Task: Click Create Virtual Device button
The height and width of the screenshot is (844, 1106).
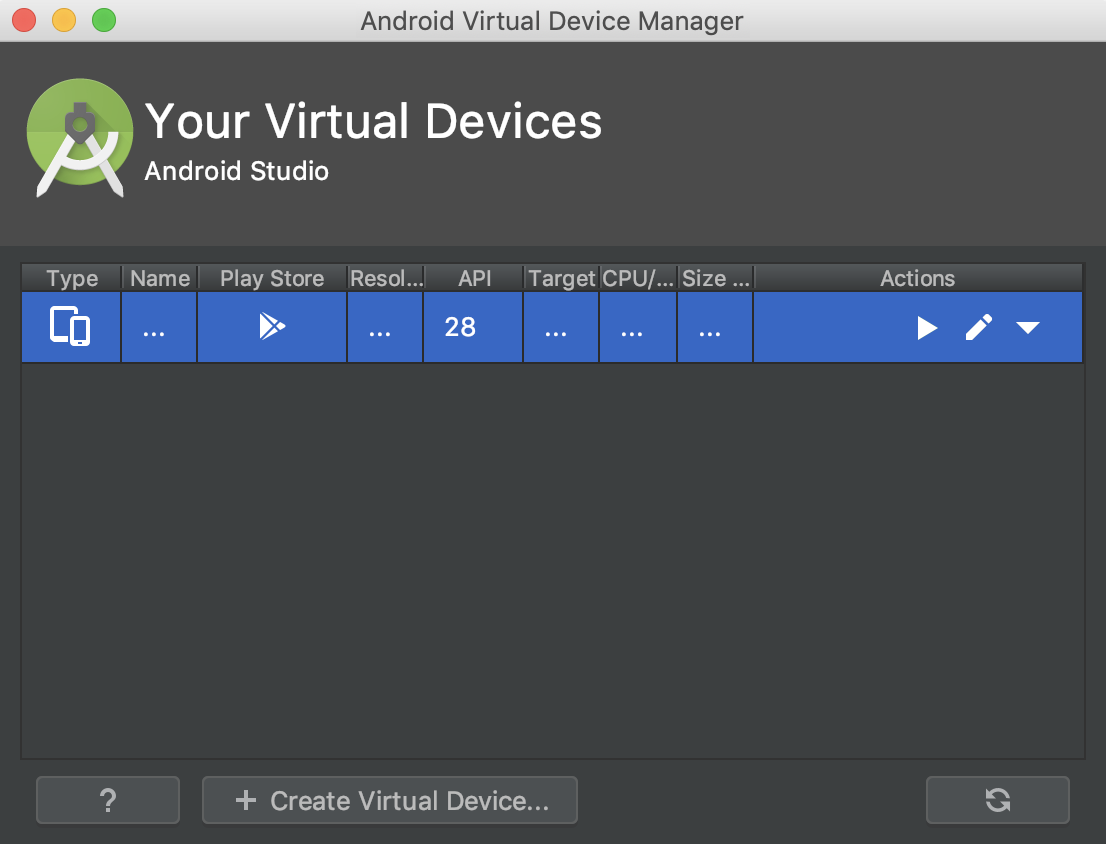Action: (389, 800)
